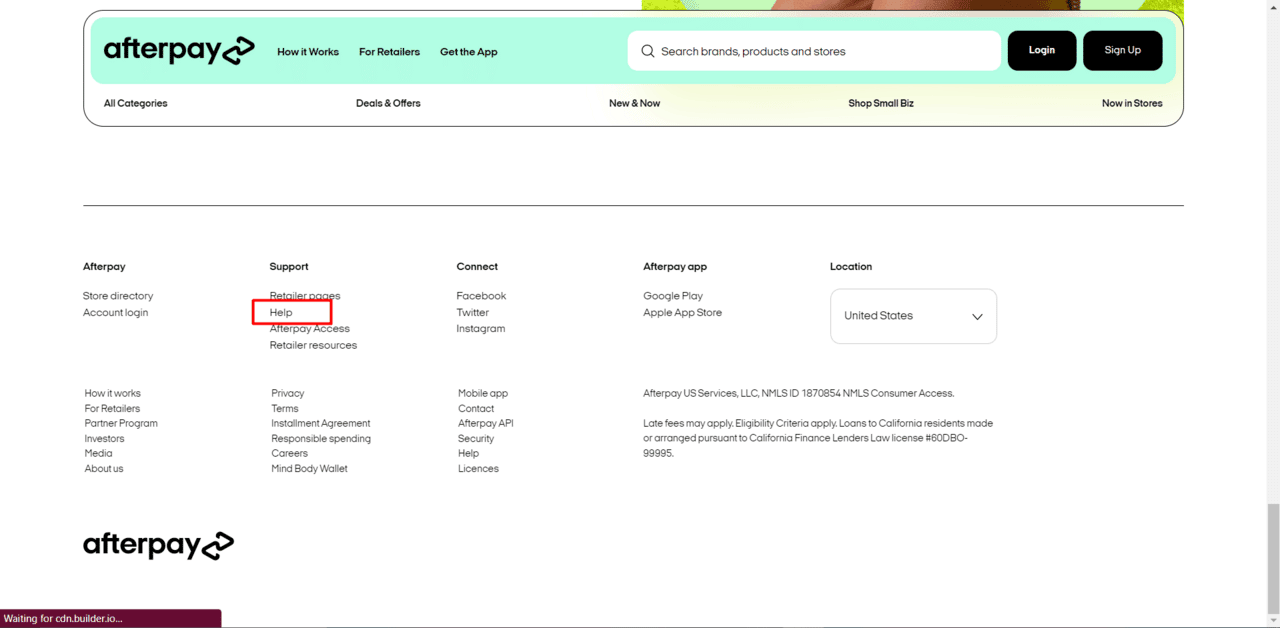The width and height of the screenshot is (1280, 628).
Task: Focus the search brands, products and stores field
Action: (814, 51)
